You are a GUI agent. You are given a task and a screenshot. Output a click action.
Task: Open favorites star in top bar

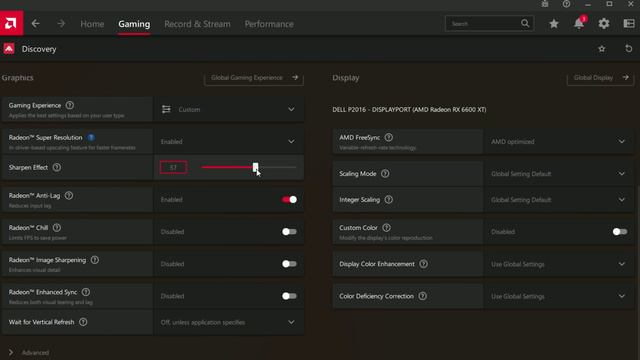tap(554, 24)
